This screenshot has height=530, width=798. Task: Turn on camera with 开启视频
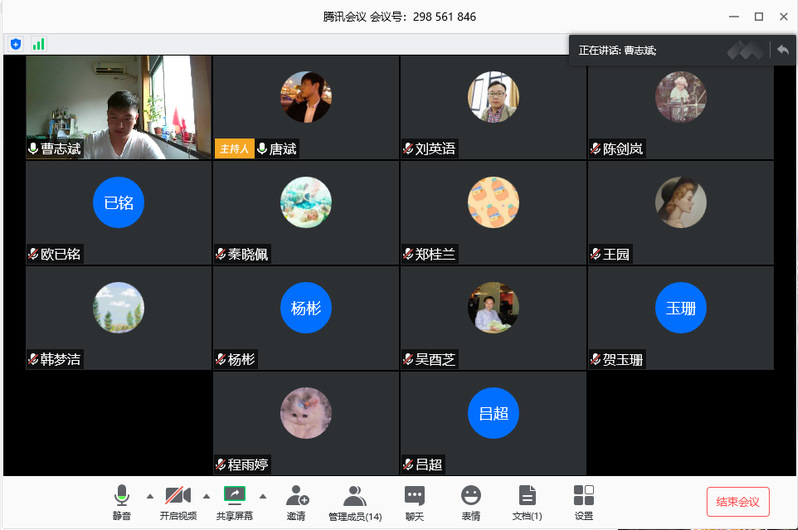click(178, 496)
